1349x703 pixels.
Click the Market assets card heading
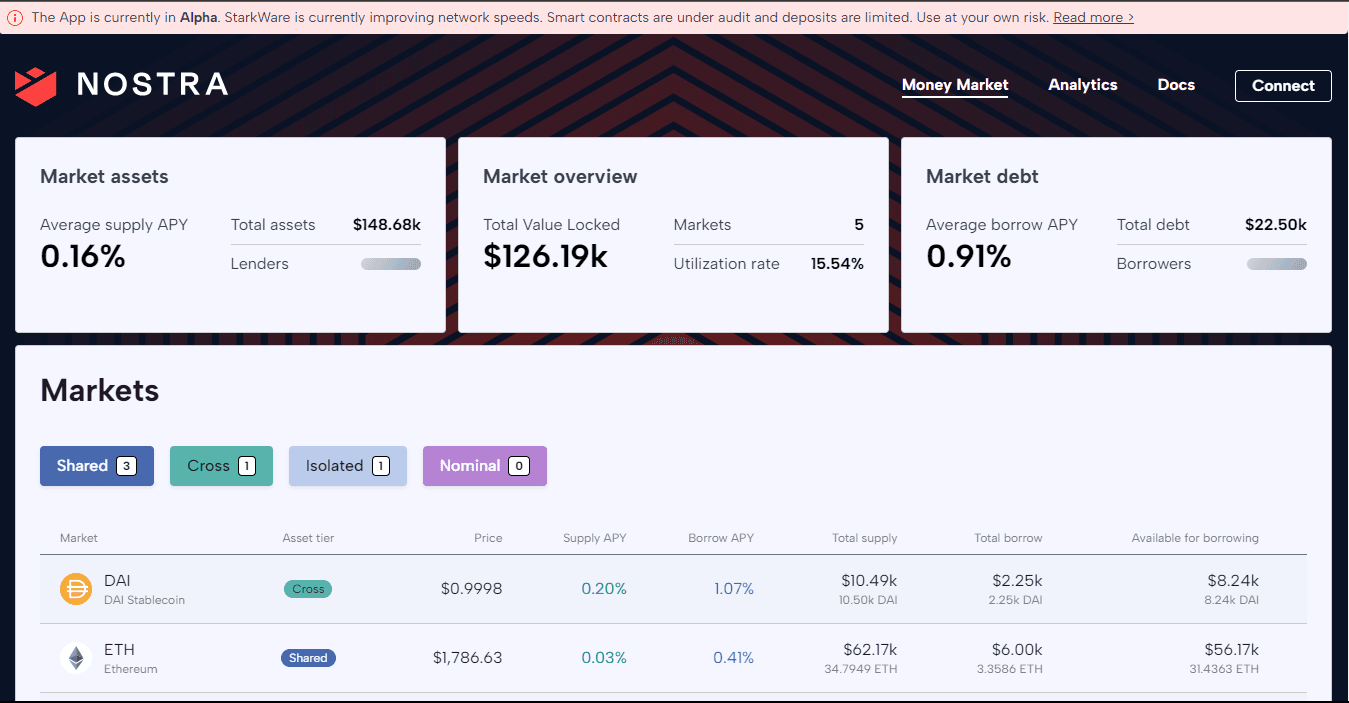(x=105, y=176)
